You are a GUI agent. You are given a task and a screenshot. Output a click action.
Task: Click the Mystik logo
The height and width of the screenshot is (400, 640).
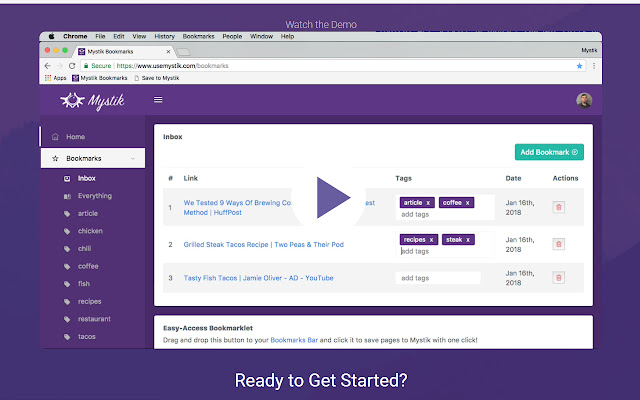pos(92,100)
